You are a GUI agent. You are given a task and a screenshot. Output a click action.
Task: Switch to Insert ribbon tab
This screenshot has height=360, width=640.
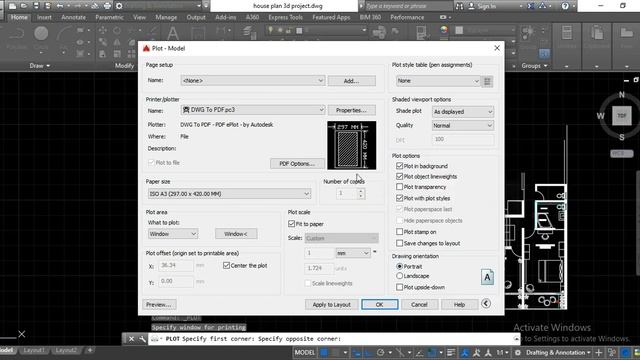pyautogui.click(x=44, y=18)
